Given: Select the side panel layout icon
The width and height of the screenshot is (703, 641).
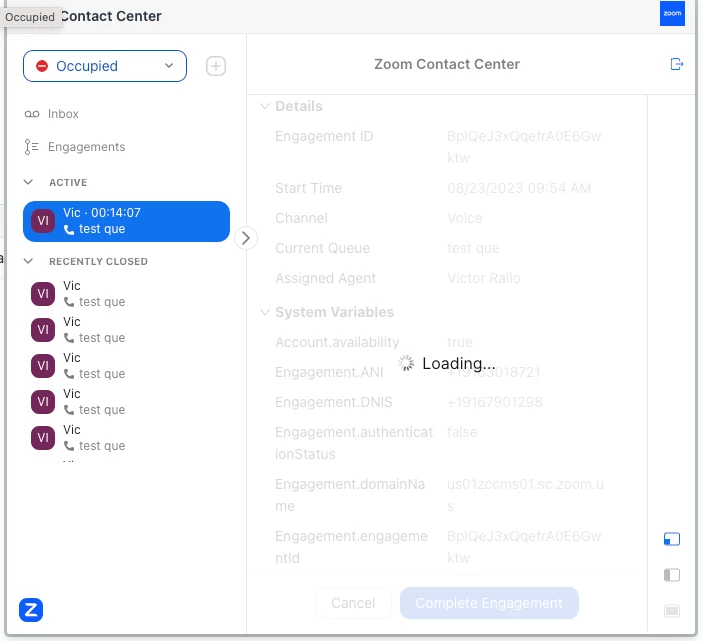Looking at the screenshot, I should click(672, 575).
